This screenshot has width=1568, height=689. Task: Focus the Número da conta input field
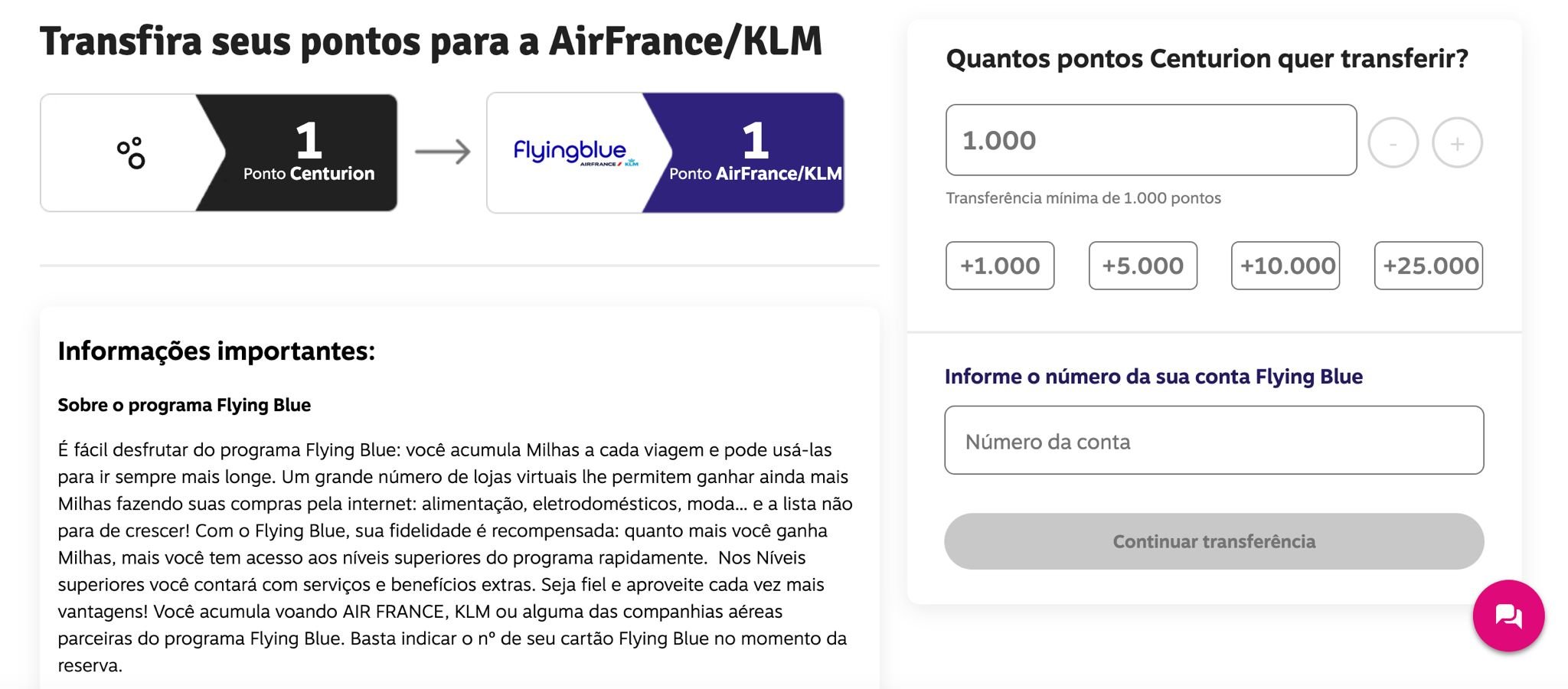coord(1214,440)
